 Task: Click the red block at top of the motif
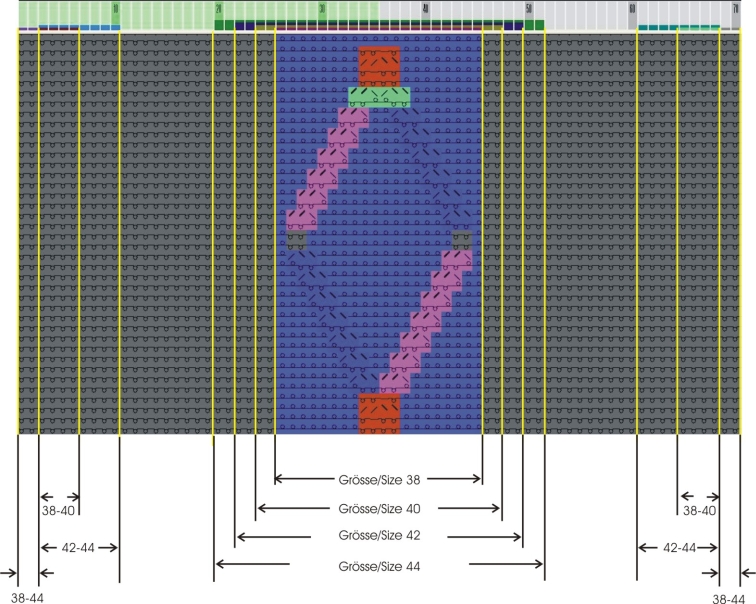379,64
